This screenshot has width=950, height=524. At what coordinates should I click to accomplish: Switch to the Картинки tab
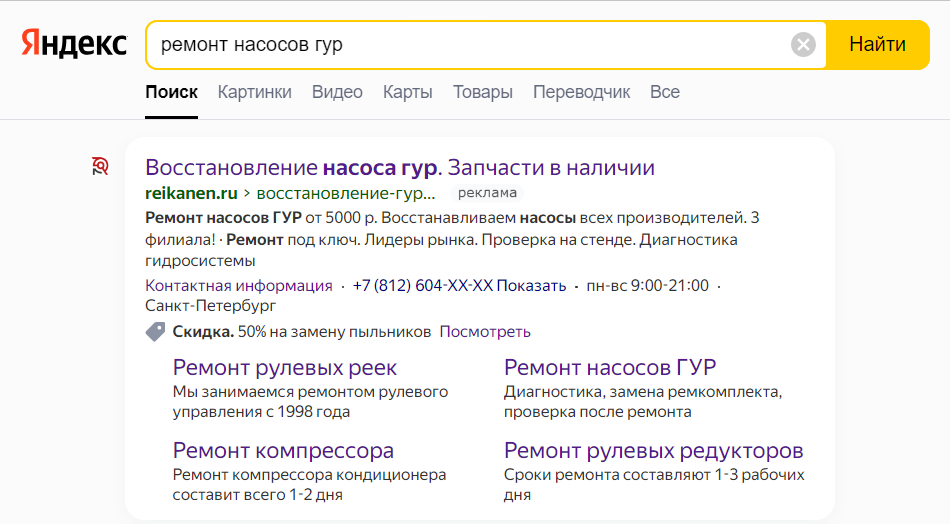(x=255, y=92)
